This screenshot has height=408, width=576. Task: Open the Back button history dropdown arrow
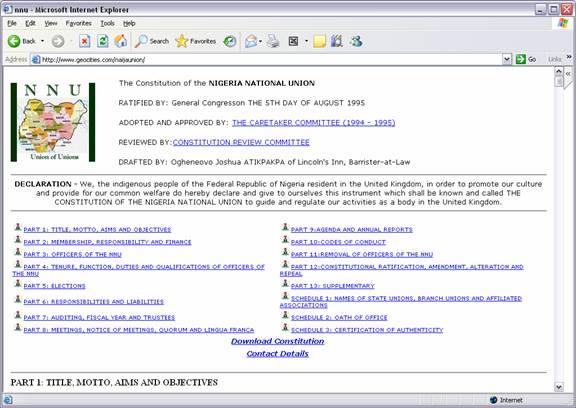[42, 41]
